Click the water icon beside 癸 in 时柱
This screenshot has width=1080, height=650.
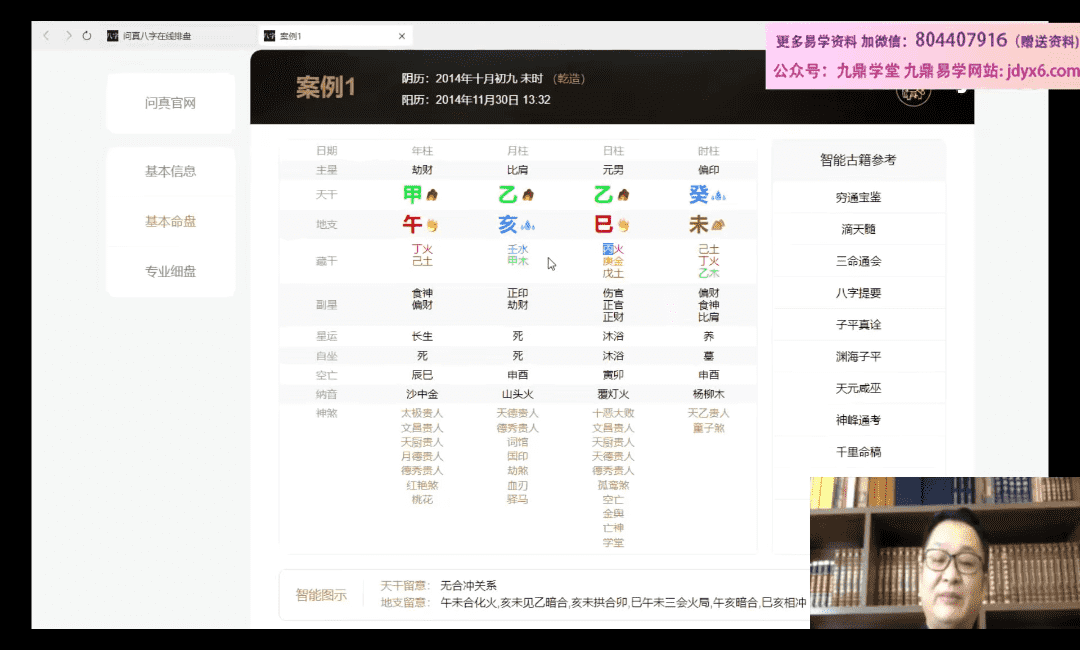(719, 195)
